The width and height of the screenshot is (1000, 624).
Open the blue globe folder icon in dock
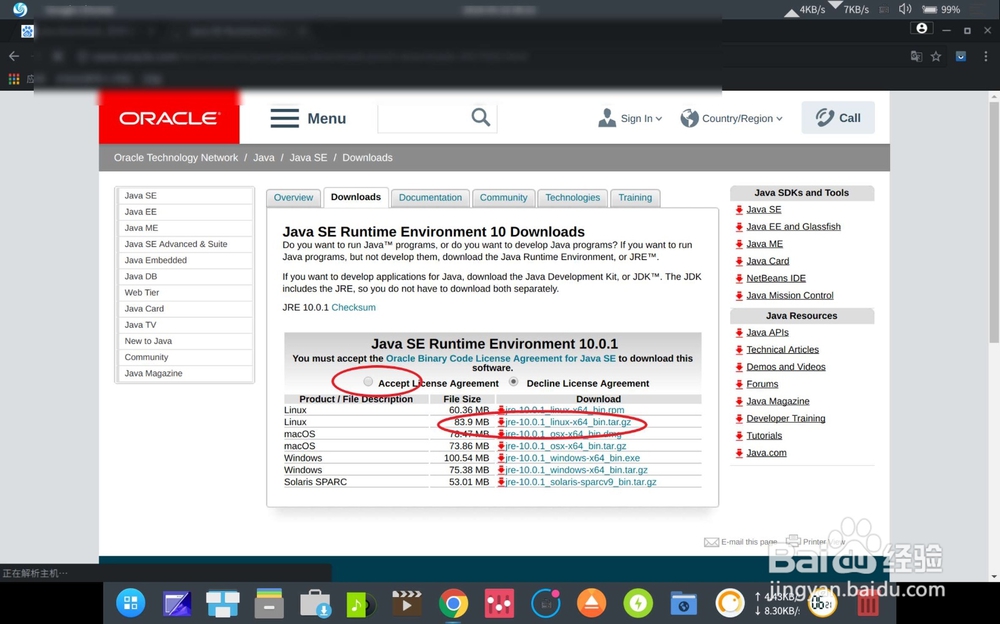[x=684, y=604]
